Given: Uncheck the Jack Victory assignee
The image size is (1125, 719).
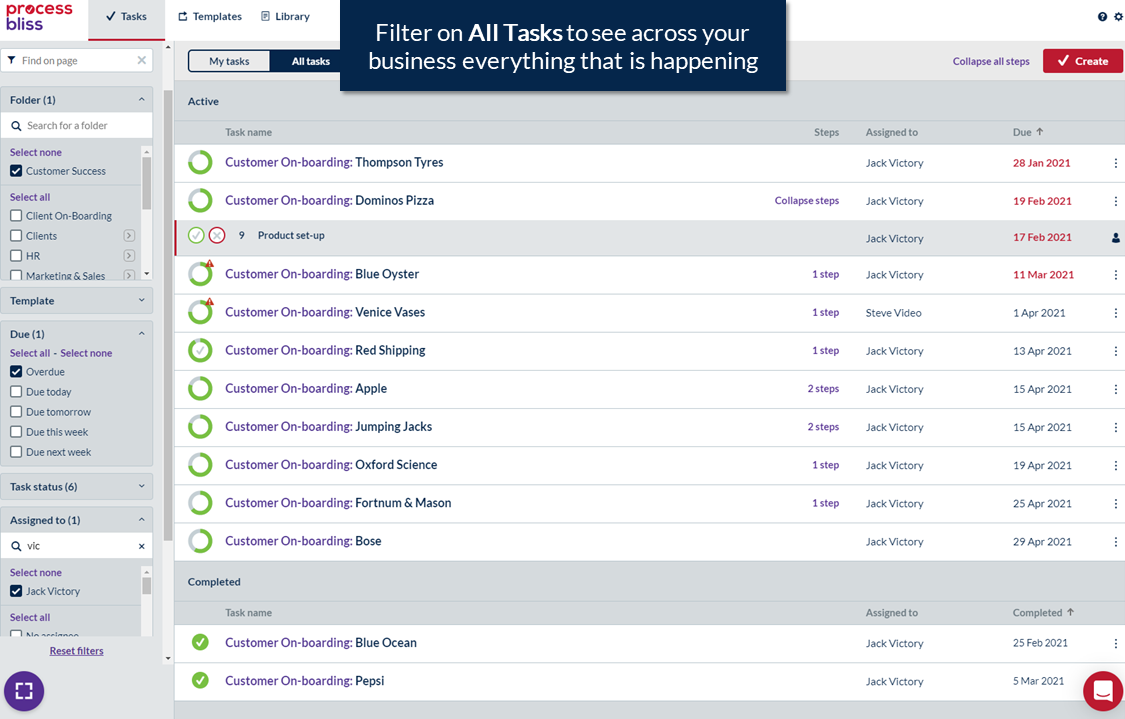Looking at the screenshot, I should [16, 591].
